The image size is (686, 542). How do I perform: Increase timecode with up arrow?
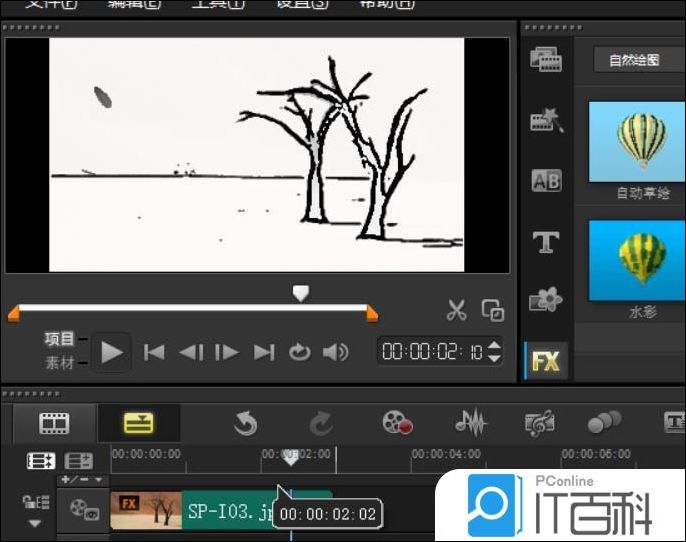(x=494, y=345)
